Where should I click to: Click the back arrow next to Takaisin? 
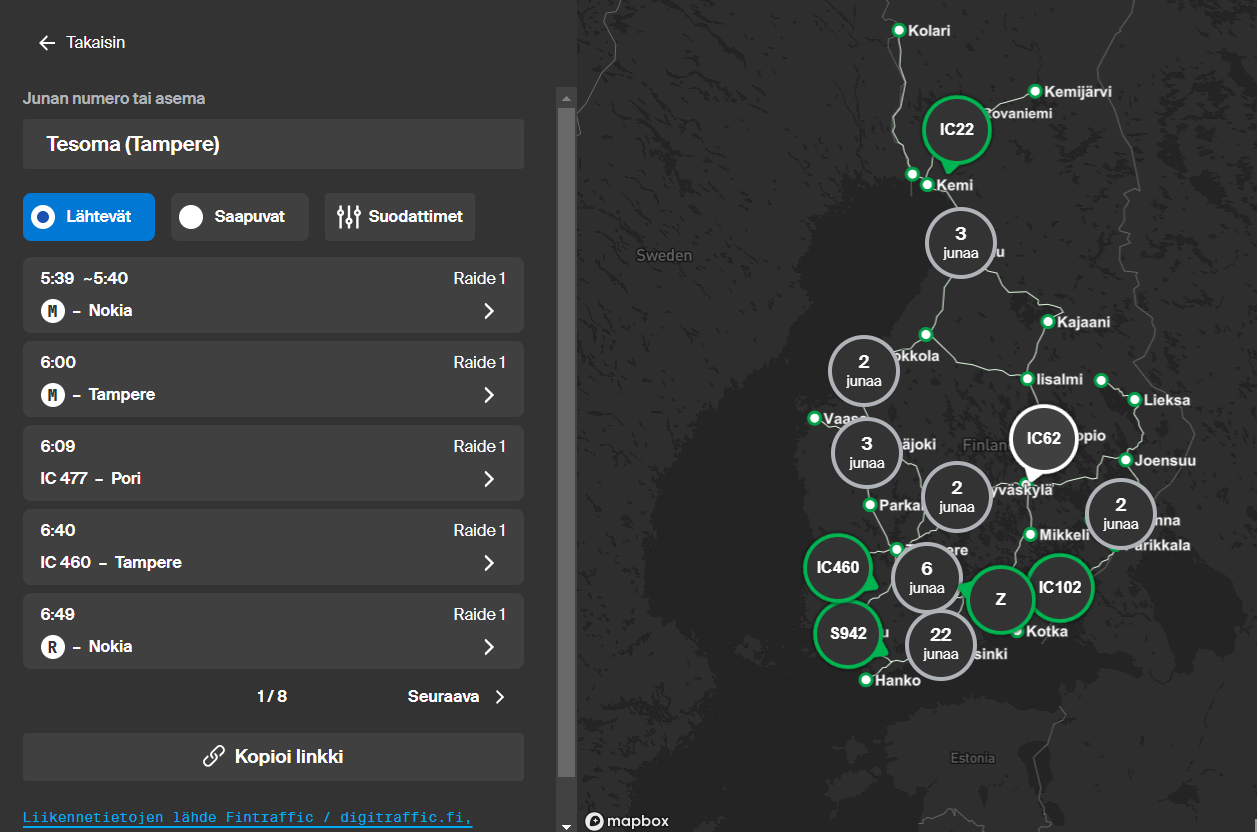coord(46,43)
